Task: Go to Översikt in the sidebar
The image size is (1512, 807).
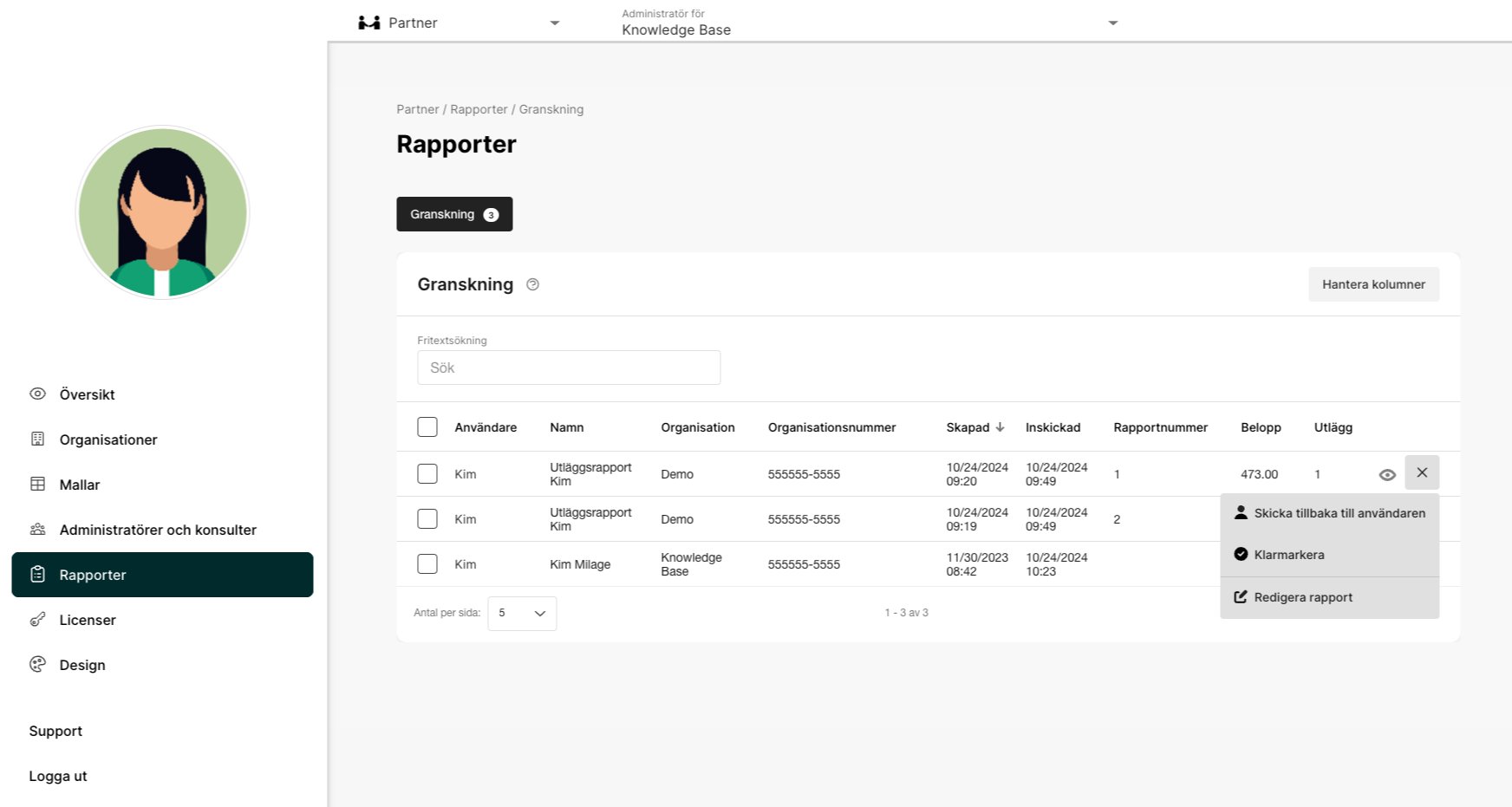Action: pyautogui.click(x=162, y=394)
